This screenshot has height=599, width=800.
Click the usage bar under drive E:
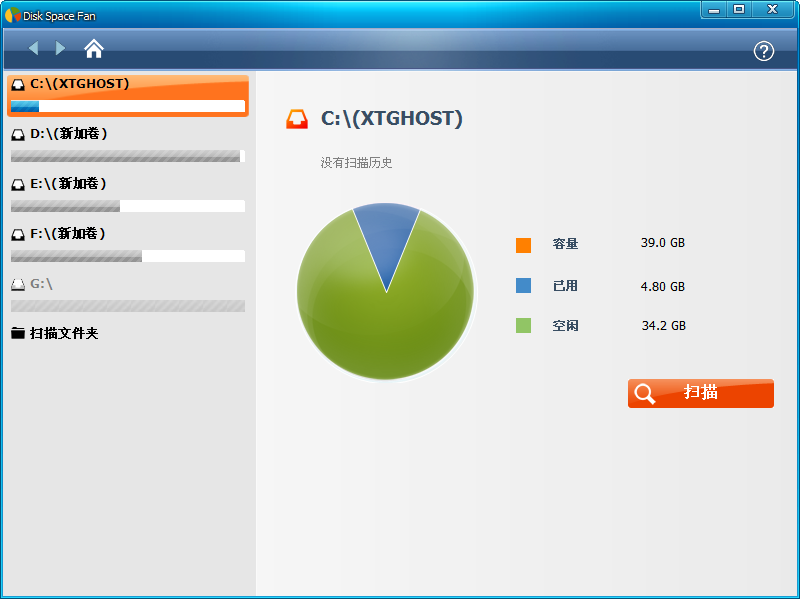coord(127,206)
